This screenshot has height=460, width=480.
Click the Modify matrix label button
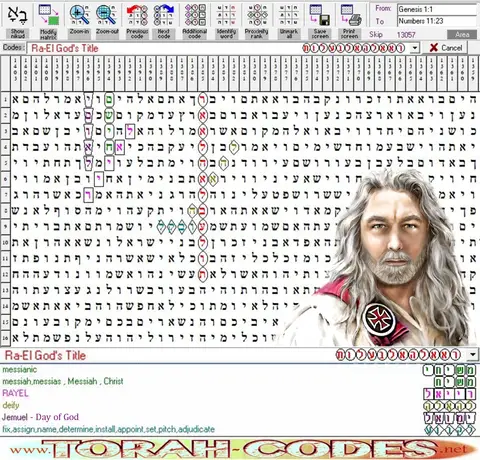(x=49, y=34)
